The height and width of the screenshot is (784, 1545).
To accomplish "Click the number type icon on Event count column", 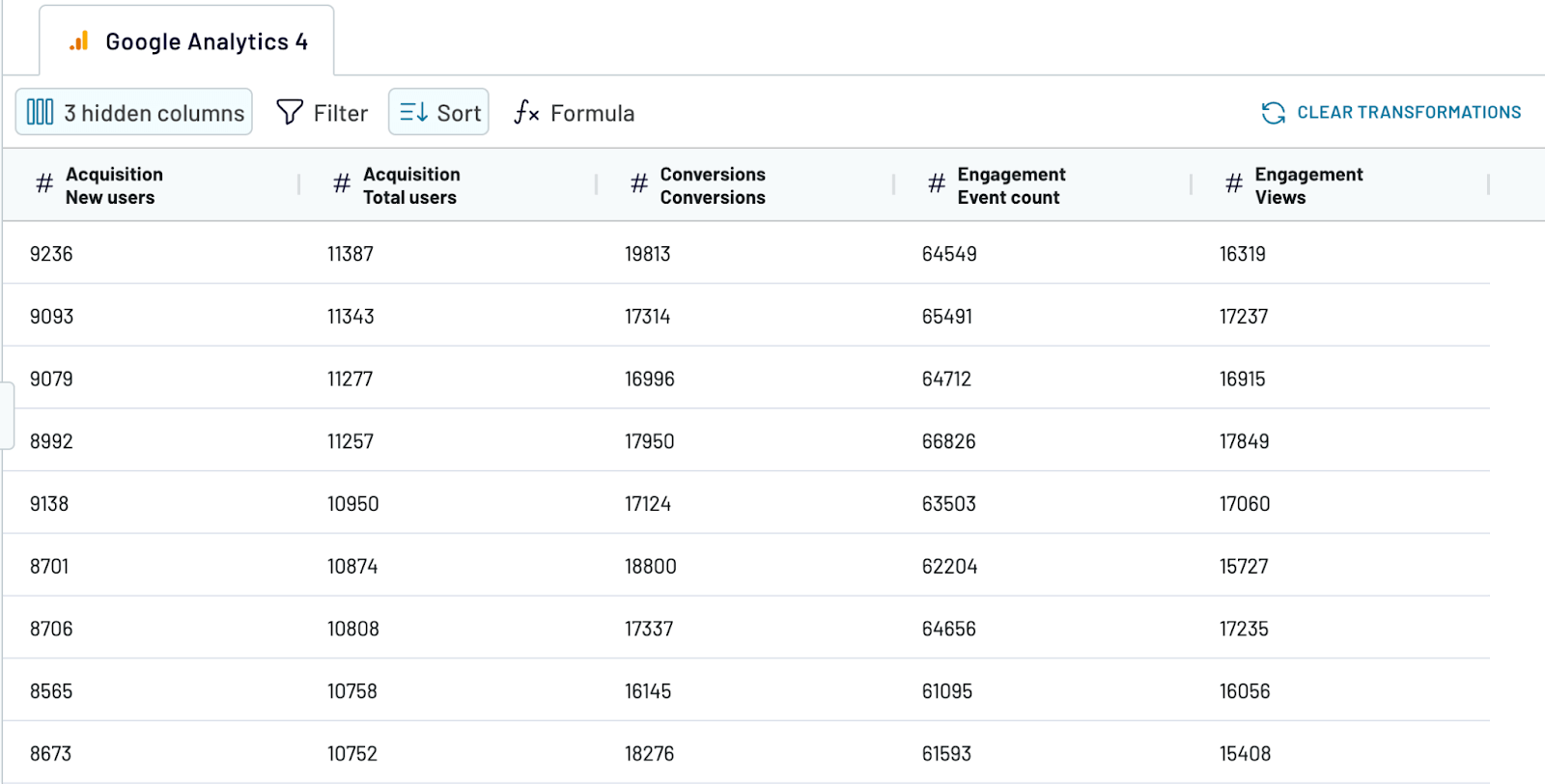I will pyautogui.click(x=937, y=183).
